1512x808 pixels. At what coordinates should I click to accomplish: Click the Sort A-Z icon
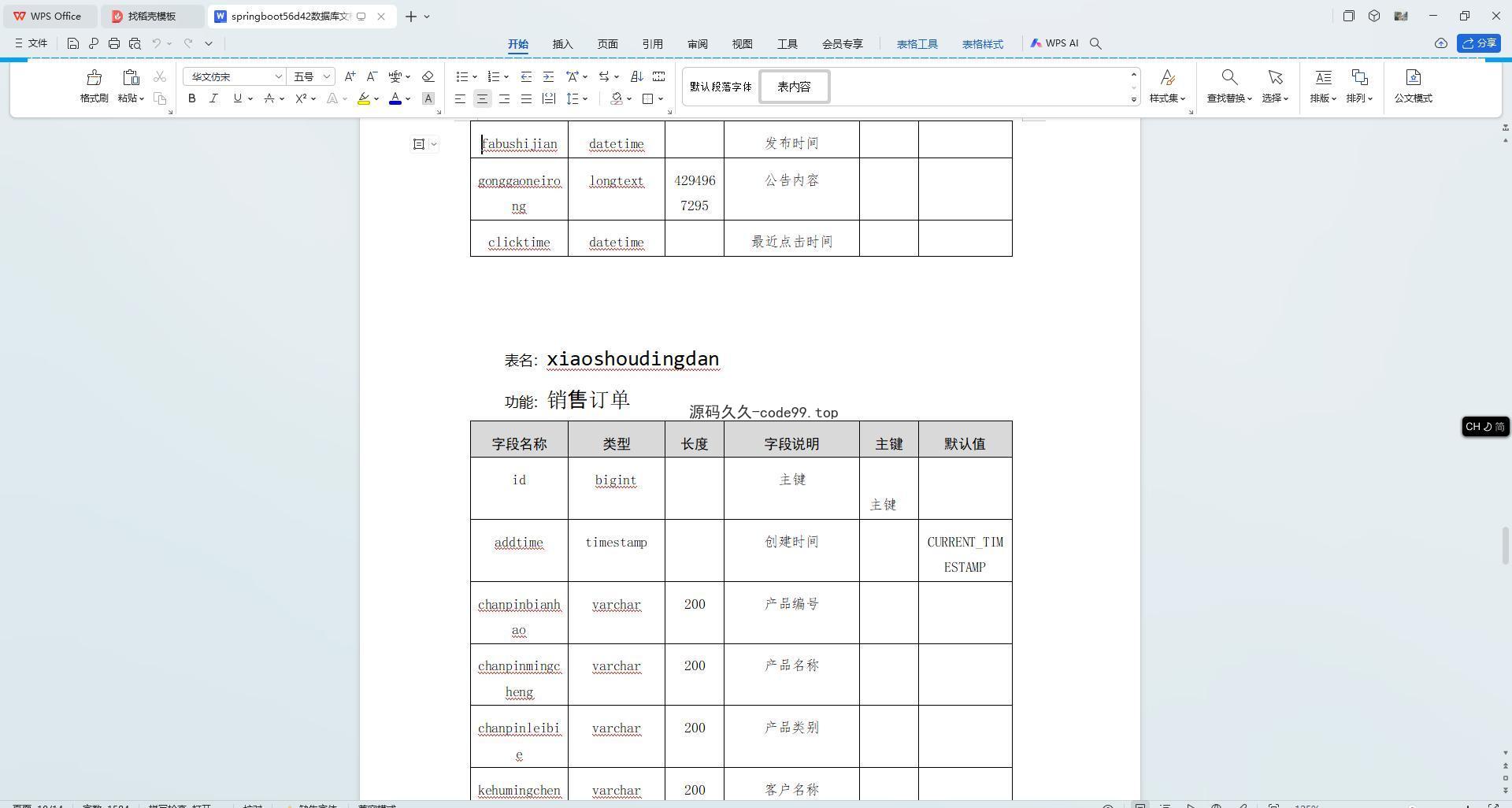(637, 76)
